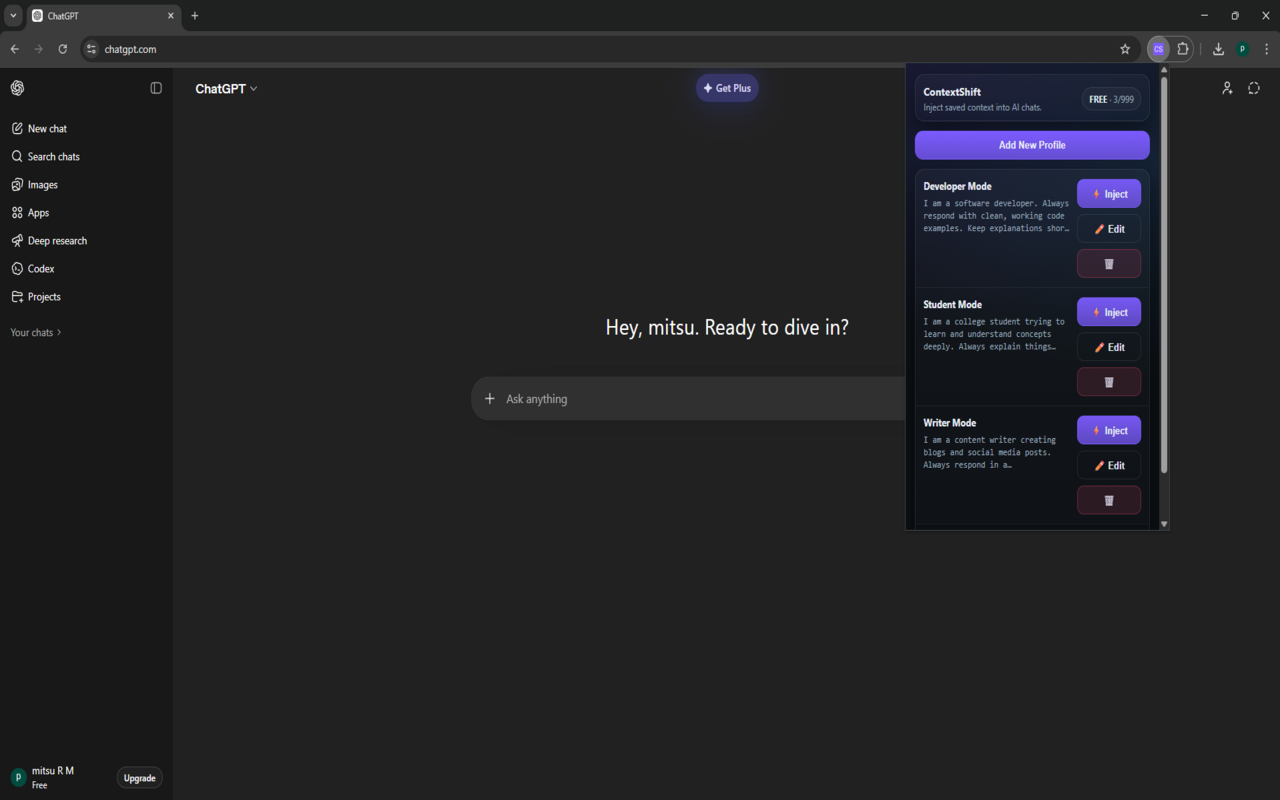
Task: Start a temporary chat
Action: point(1254,88)
